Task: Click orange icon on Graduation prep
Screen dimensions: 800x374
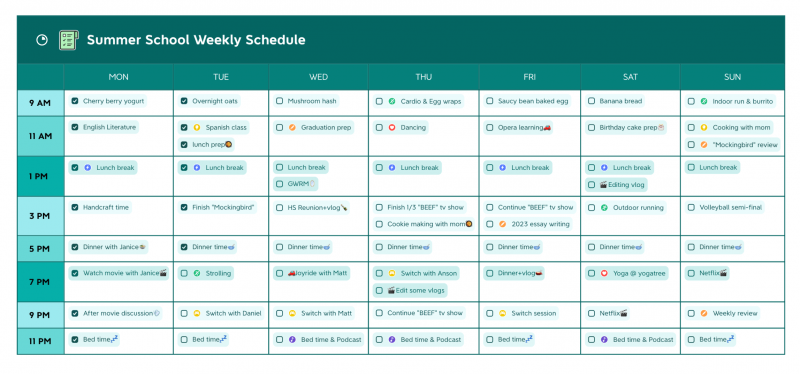Action: (x=292, y=128)
